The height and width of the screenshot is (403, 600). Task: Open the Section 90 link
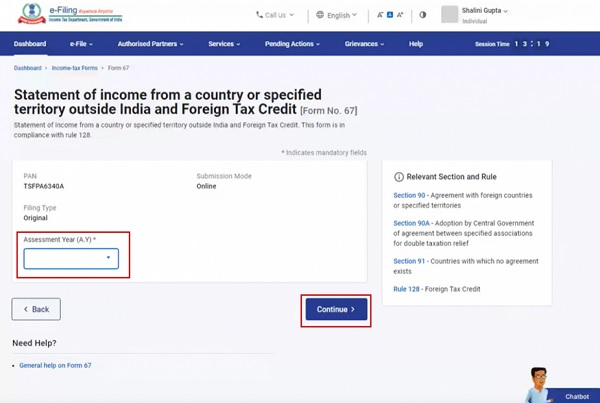(x=409, y=195)
